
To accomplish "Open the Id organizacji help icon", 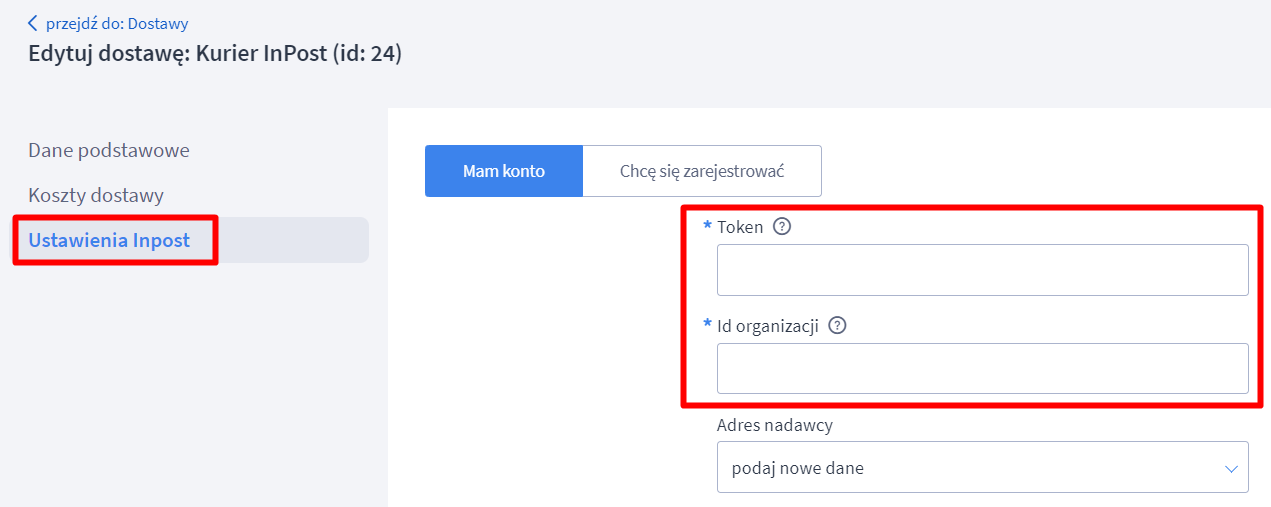I will 838,325.
